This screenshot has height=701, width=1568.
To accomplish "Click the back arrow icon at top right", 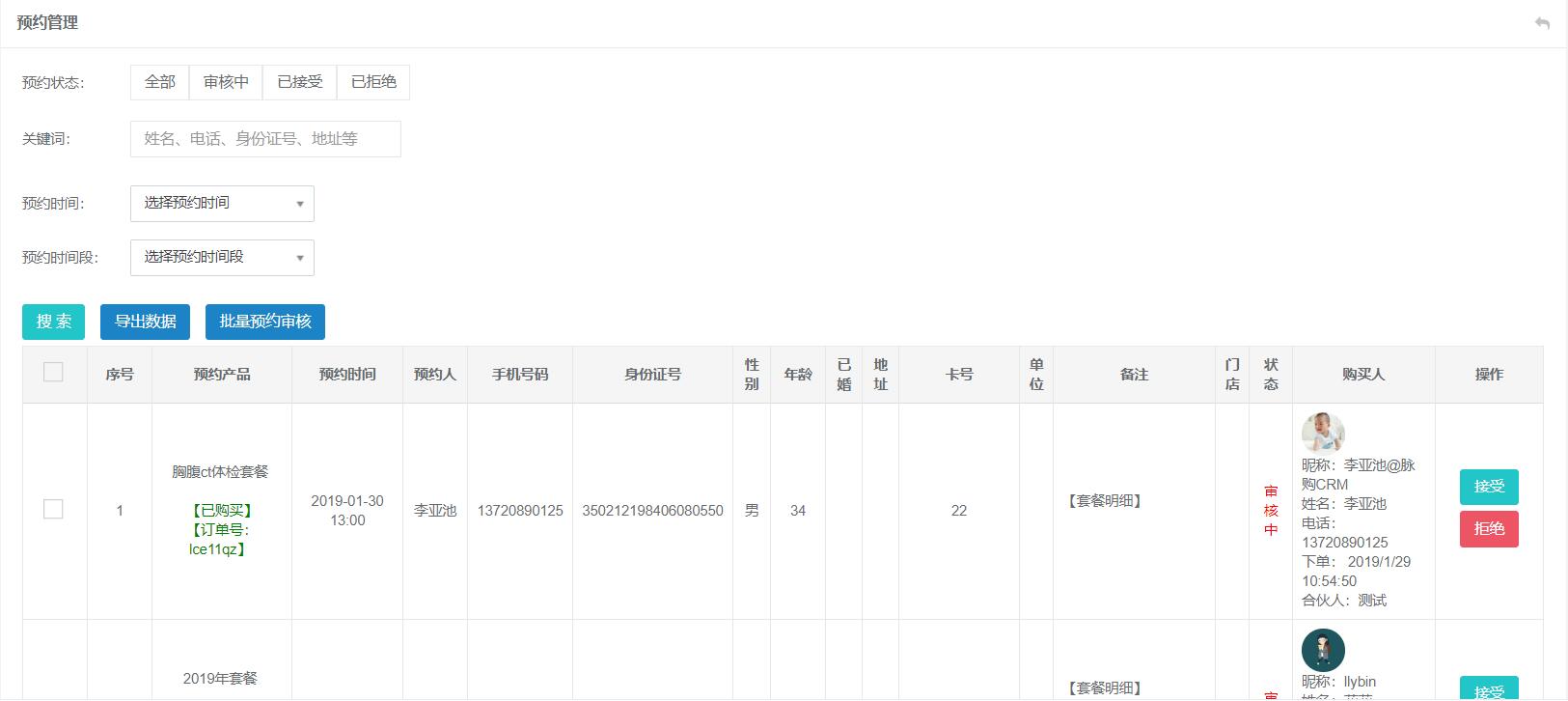I will pyautogui.click(x=1542, y=23).
